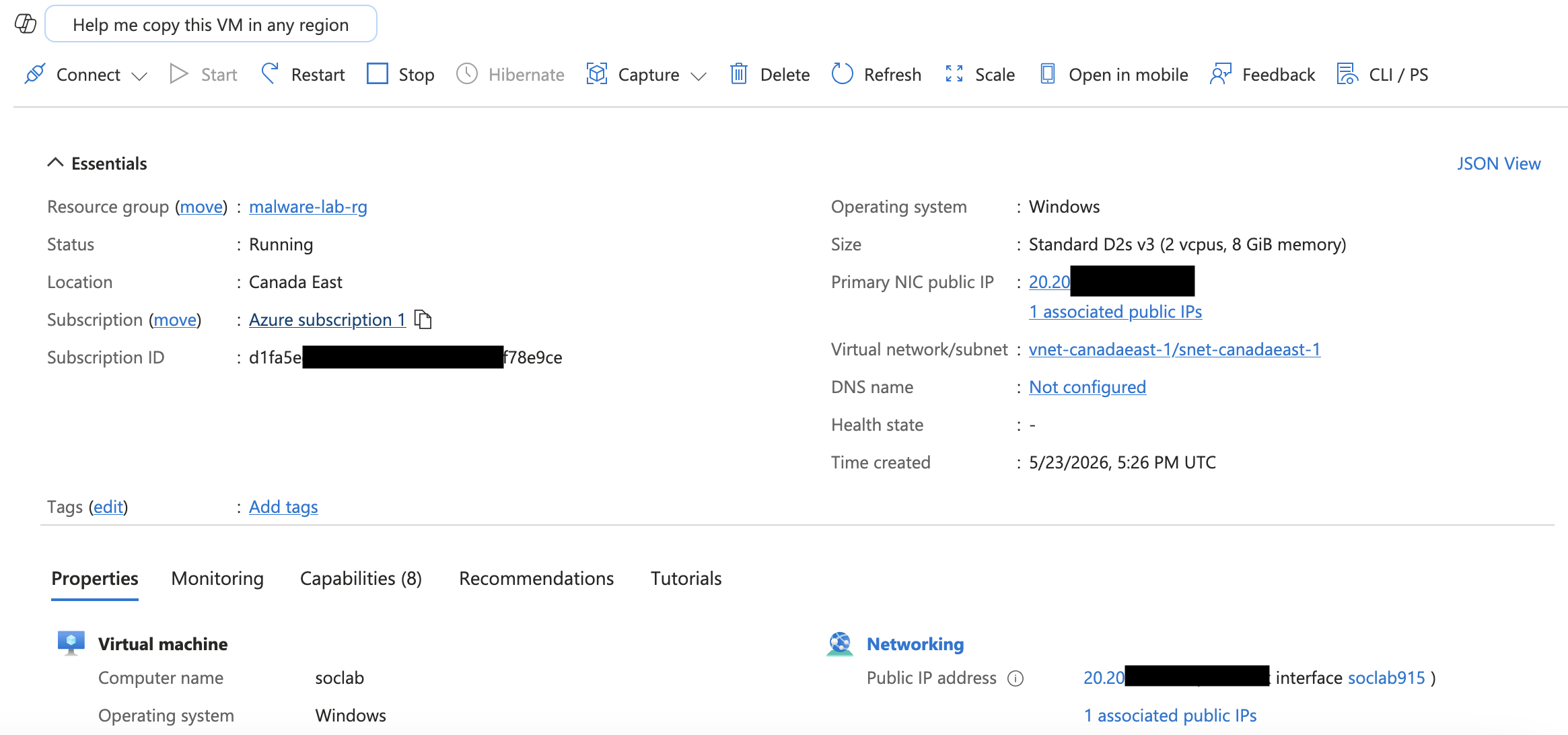Click the Windows value in Essentials
The image size is (1568, 735).
[x=1064, y=207]
